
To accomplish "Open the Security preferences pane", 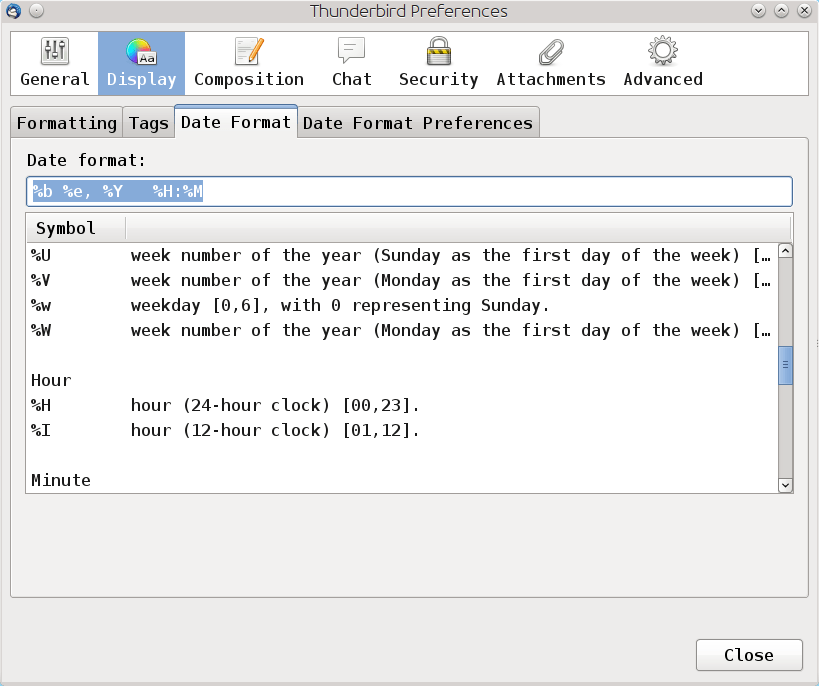I will [438, 62].
